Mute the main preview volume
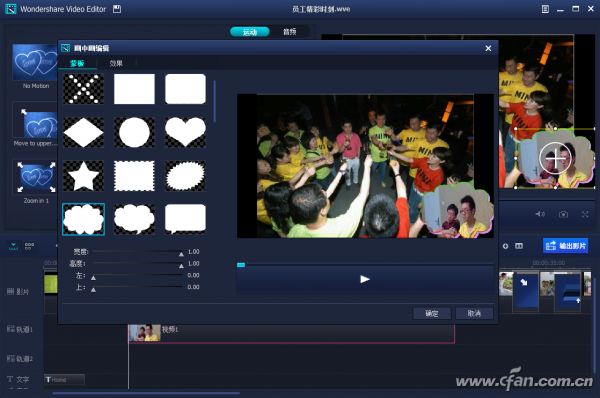Screen dimensions: 600x398 pyautogui.click(x=540, y=214)
